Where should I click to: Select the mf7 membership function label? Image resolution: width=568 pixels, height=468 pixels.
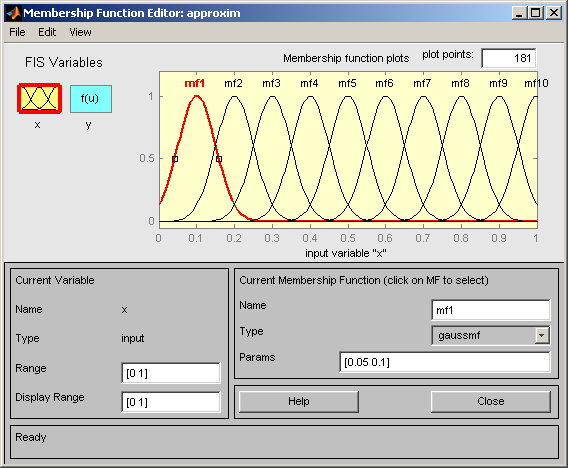tap(422, 83)
